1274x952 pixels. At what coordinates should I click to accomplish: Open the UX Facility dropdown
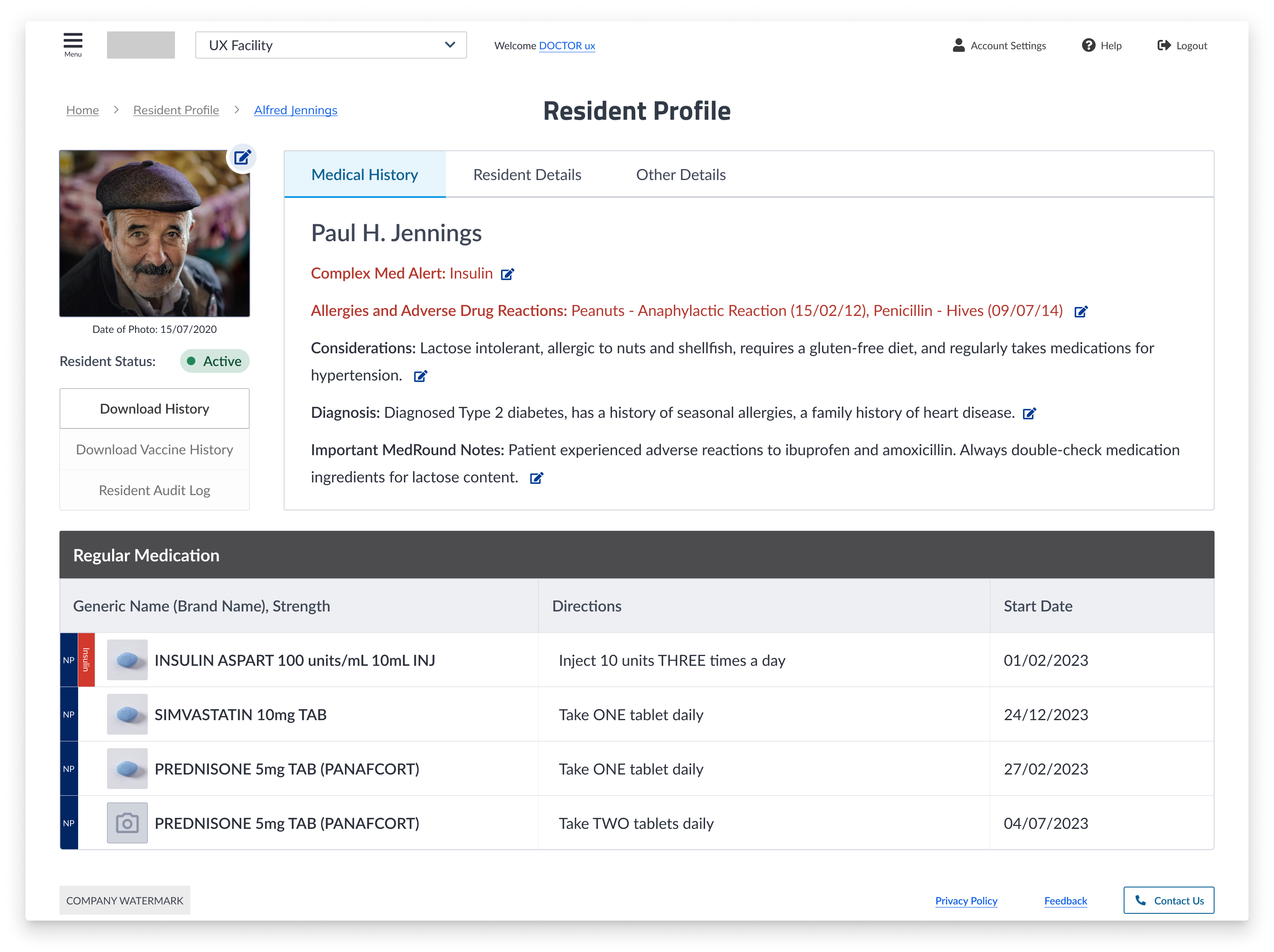(331, 45)
